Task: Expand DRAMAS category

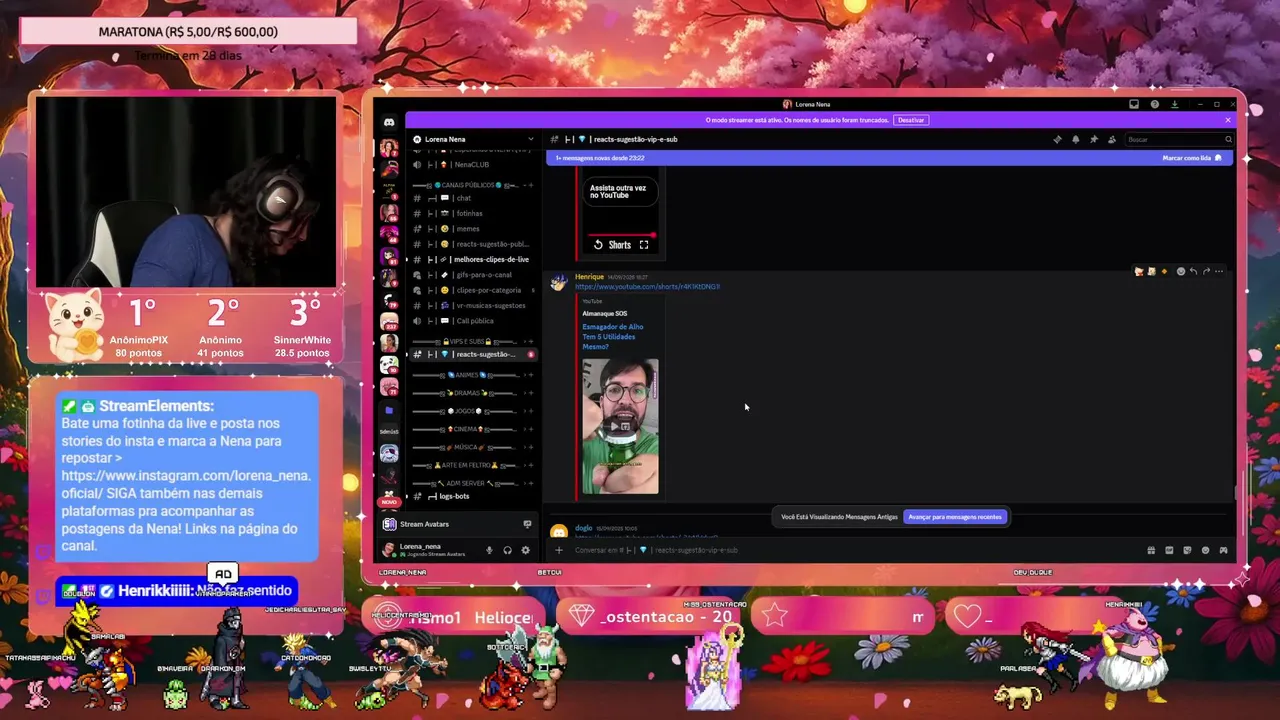Action: click(x=471, y=393)
